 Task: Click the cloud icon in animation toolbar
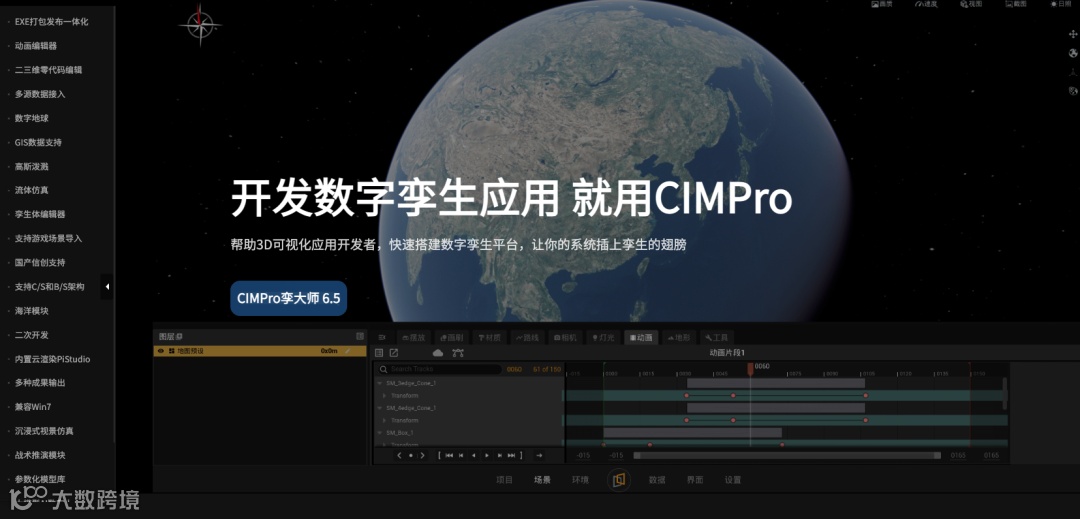[437, 353]
